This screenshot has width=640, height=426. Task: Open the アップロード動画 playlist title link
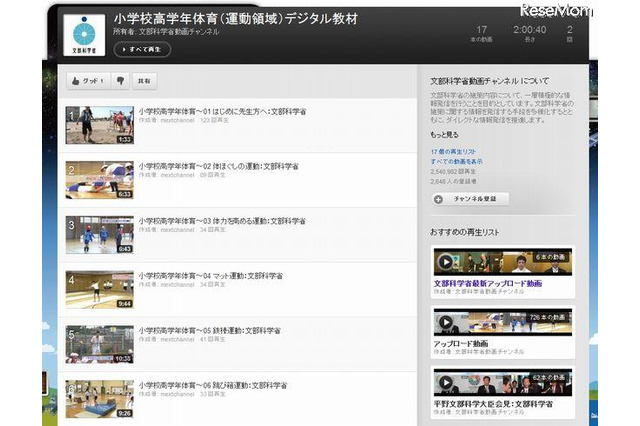tap(461, 344)
